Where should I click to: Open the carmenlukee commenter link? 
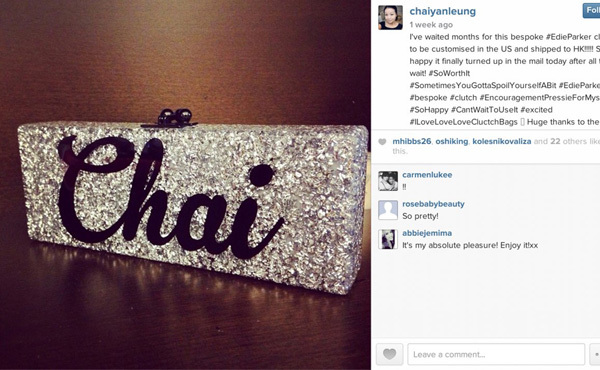(427, 175)
